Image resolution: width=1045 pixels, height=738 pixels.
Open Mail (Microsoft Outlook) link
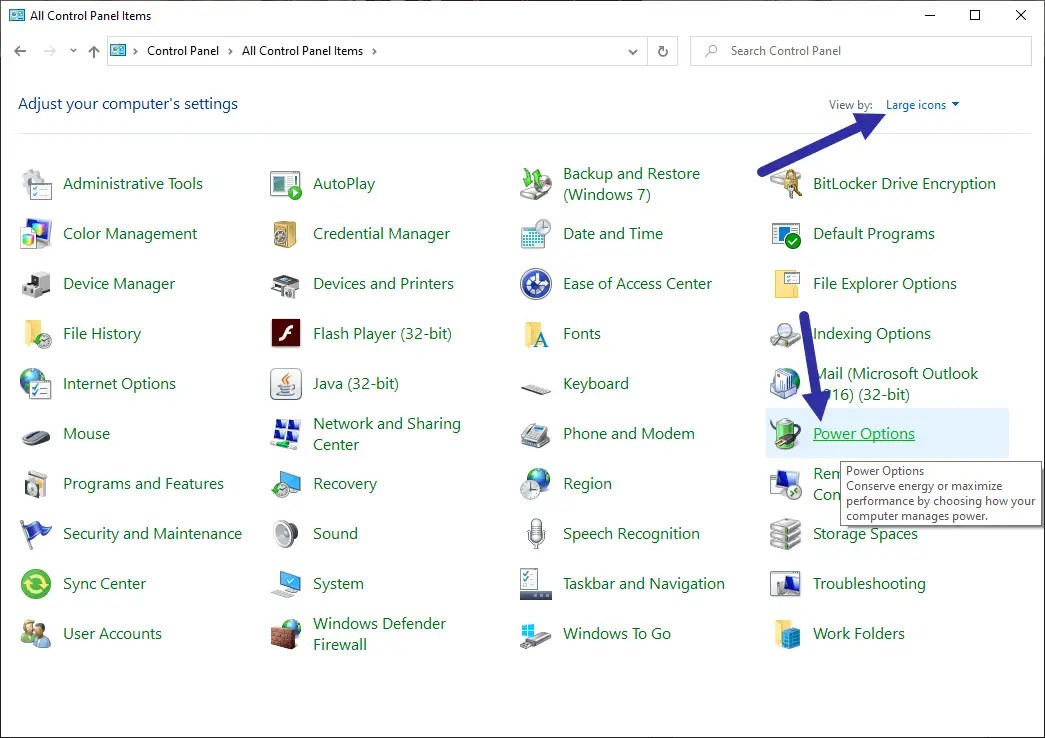896,384
